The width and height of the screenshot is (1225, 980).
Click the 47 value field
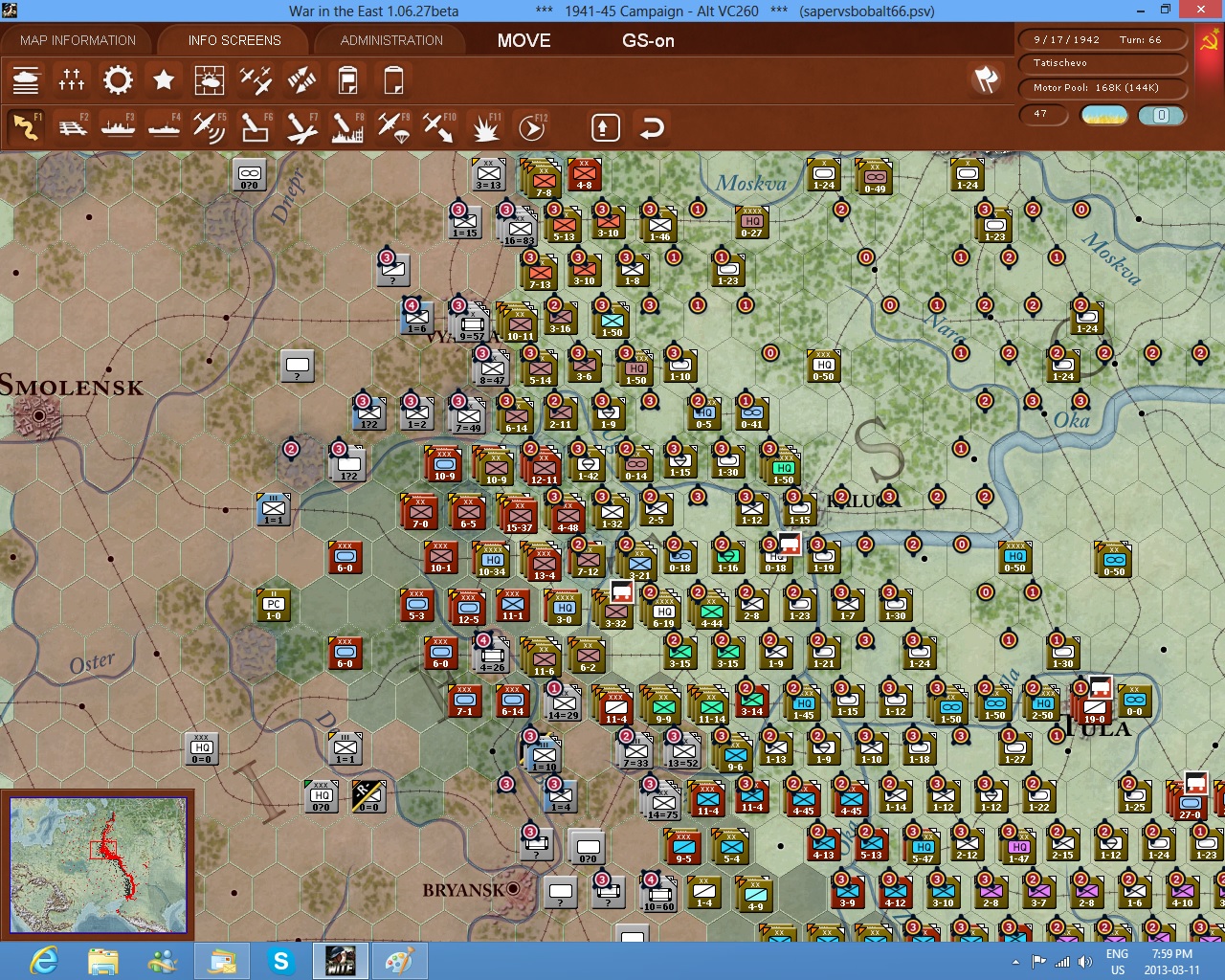pos(1045,114)
